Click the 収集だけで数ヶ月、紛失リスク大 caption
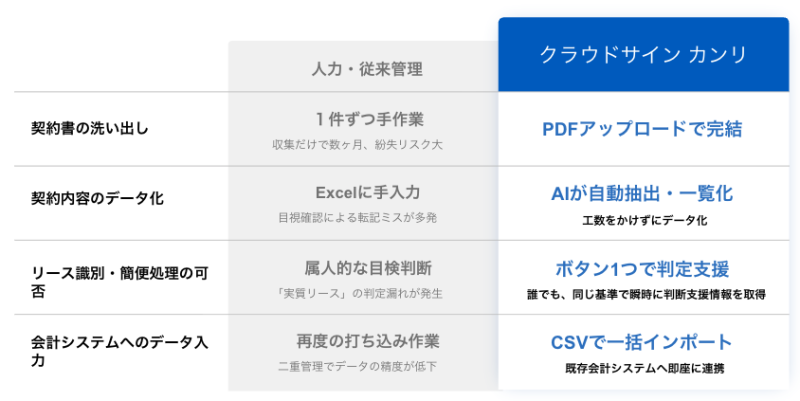Image resolution: width=800 pixels, height=401 pixels. (x=357, y=145)
